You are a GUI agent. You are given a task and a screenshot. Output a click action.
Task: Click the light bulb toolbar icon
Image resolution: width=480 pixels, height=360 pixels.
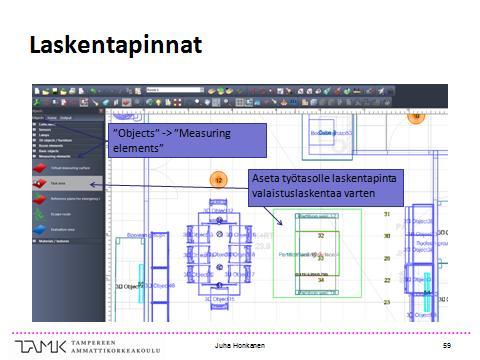[159, 102]
